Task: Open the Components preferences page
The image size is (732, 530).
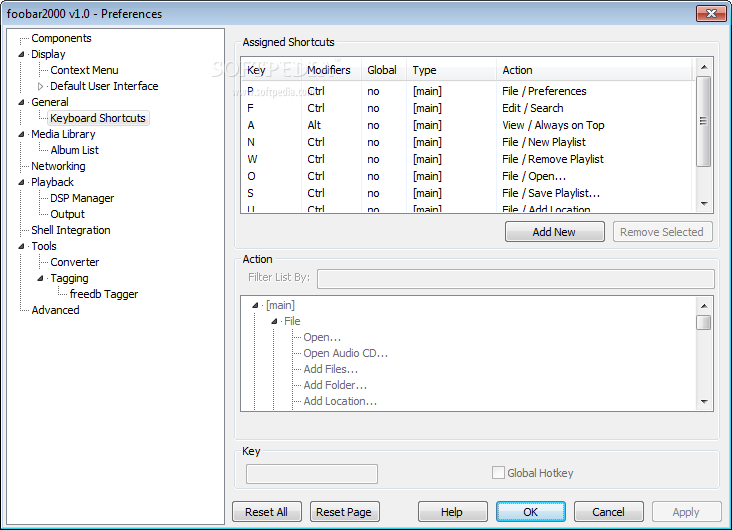Action: pos(61,38)
